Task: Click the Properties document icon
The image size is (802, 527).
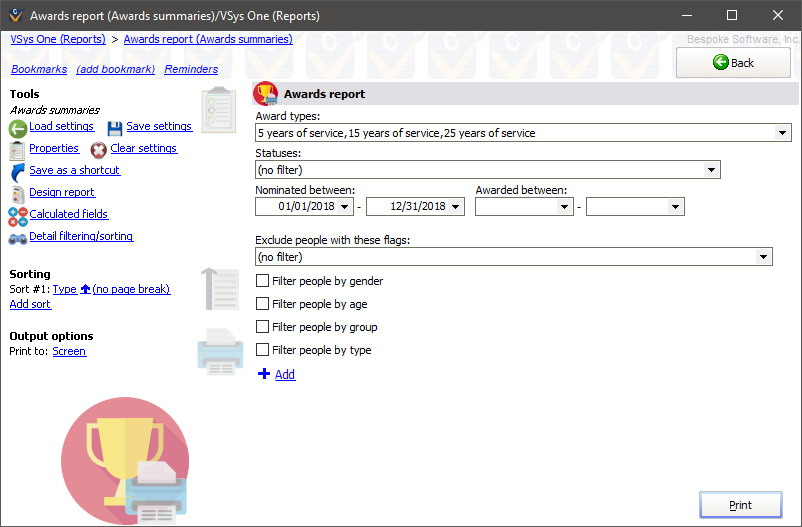Action: tap(18, 150)
